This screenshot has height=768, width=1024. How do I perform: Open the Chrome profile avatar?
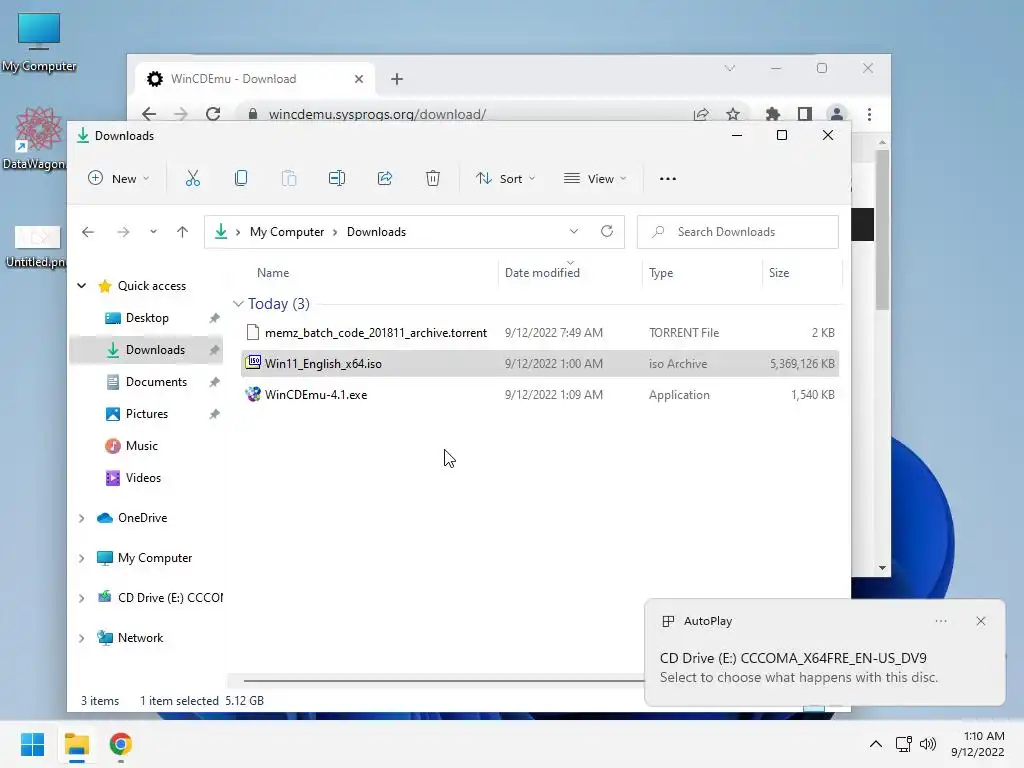click(x=837, y=114)
